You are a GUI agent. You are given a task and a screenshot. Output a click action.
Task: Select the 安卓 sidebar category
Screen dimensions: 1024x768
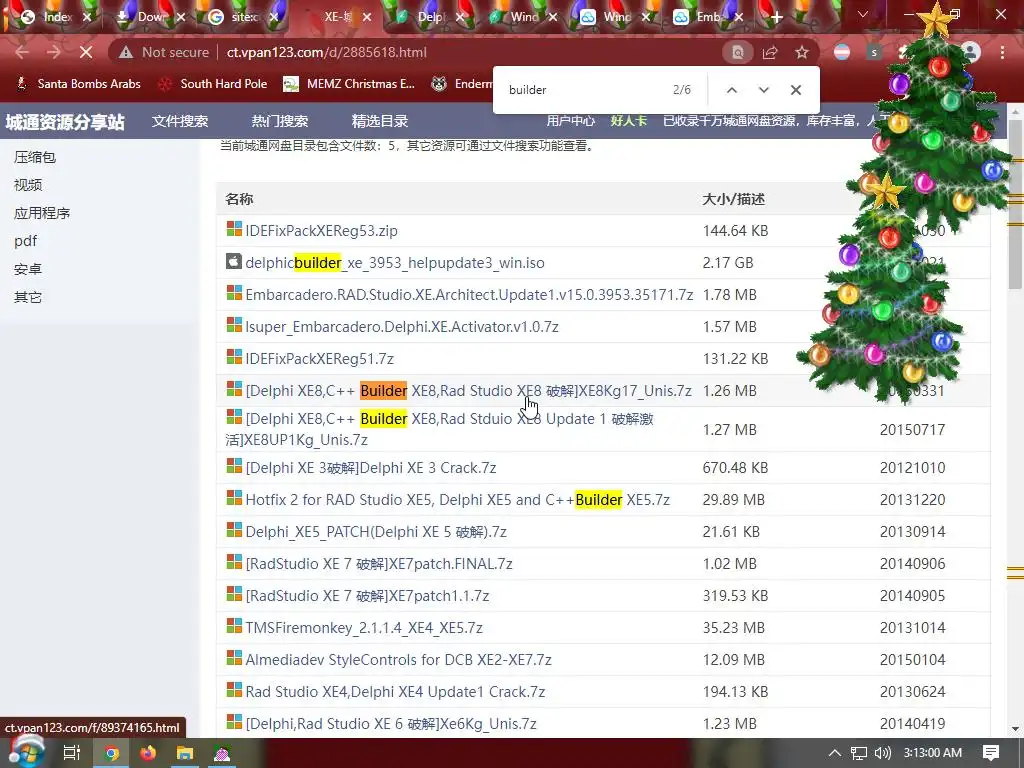point(28,269)
